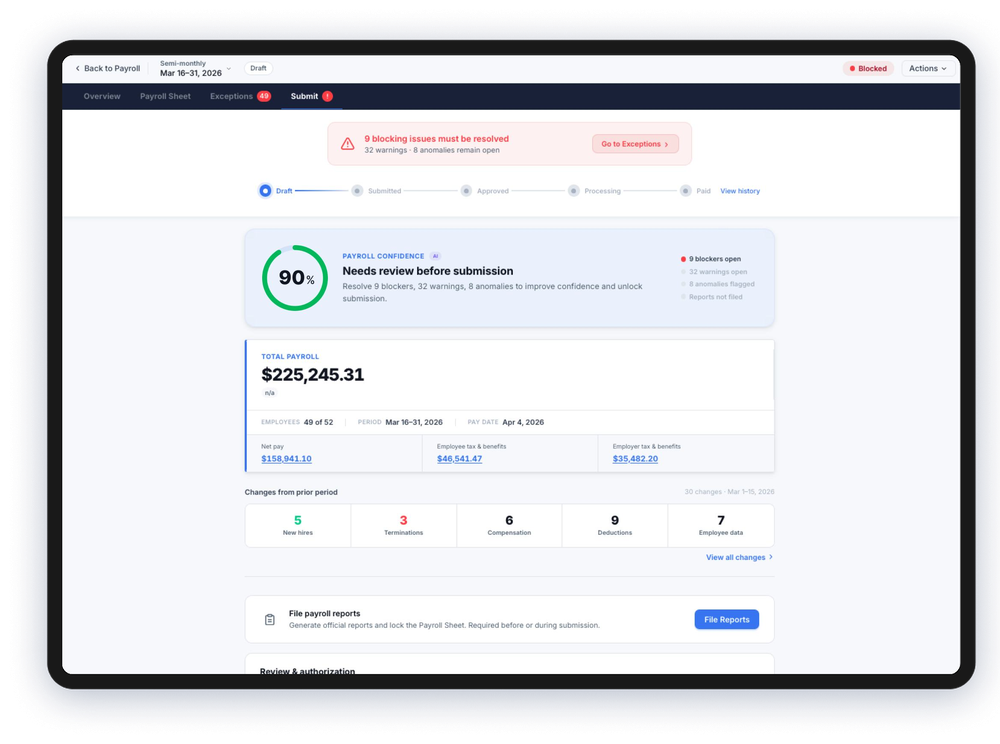
Task: Click the back chevron icon before Back to Payroll
Action: (78, 68)
